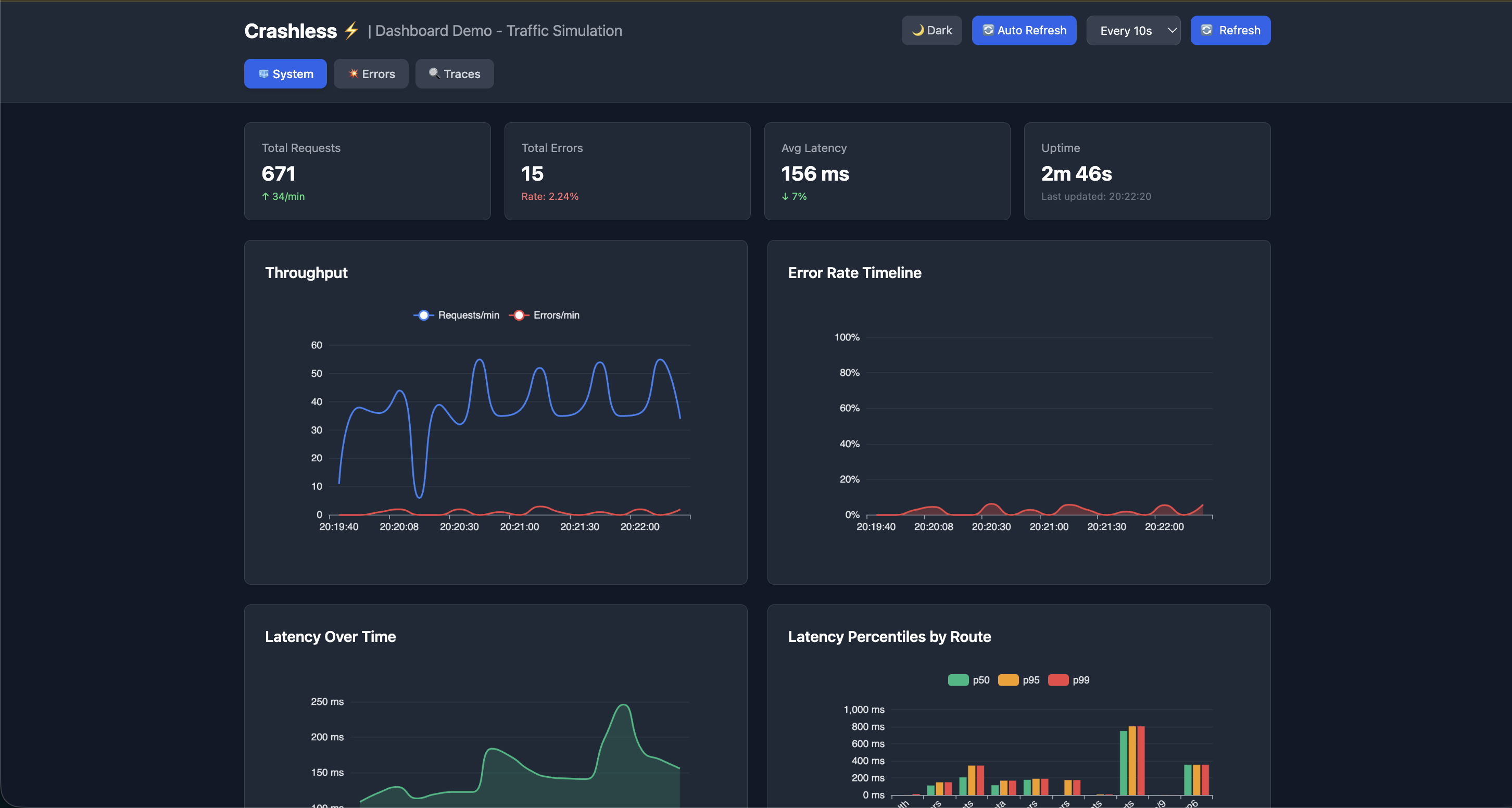
Task: Click the p95 orange legend swatch
Action: [1008, 680]
